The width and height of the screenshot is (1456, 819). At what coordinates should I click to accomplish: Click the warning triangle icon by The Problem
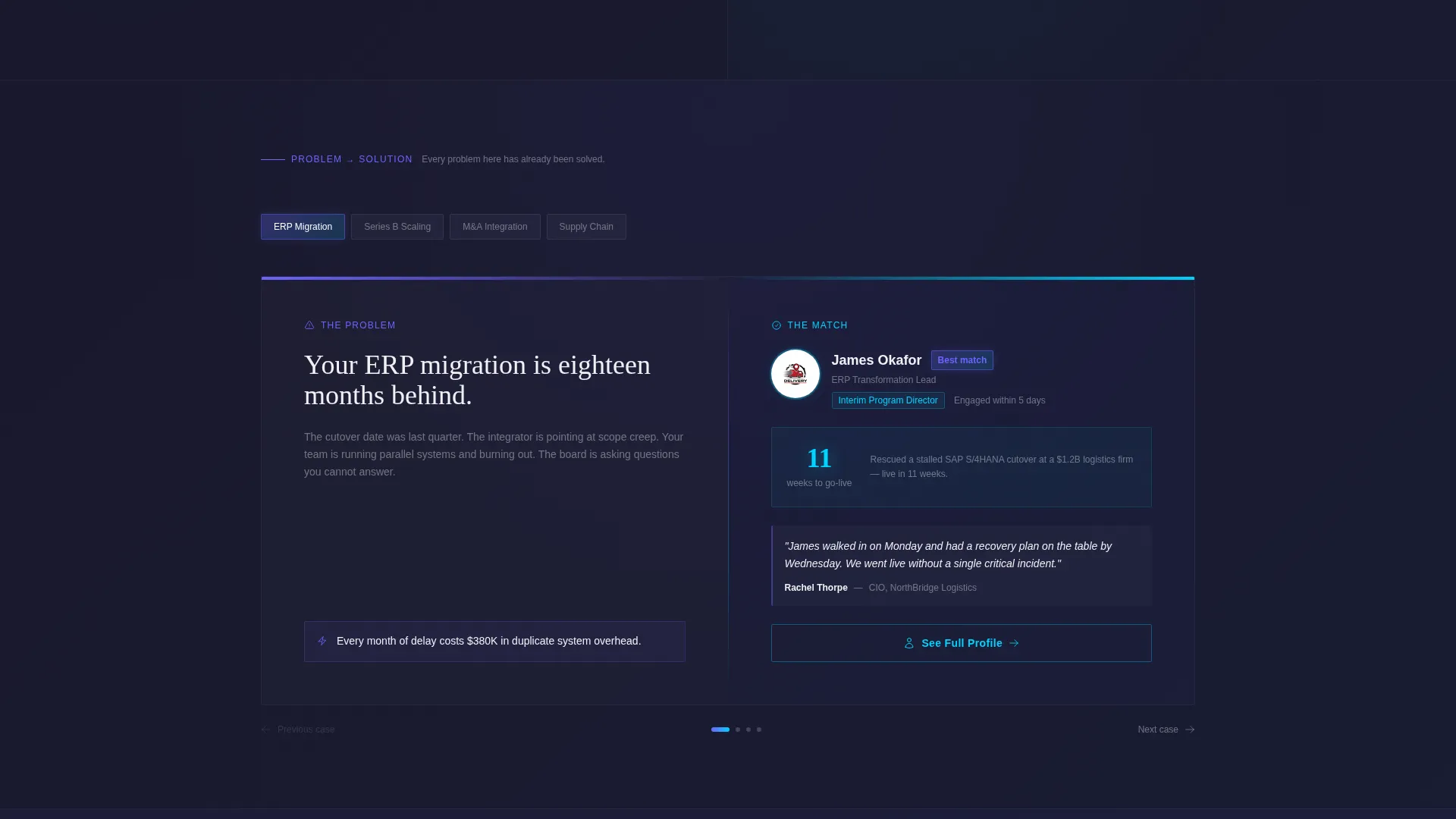tap(309, 325)
